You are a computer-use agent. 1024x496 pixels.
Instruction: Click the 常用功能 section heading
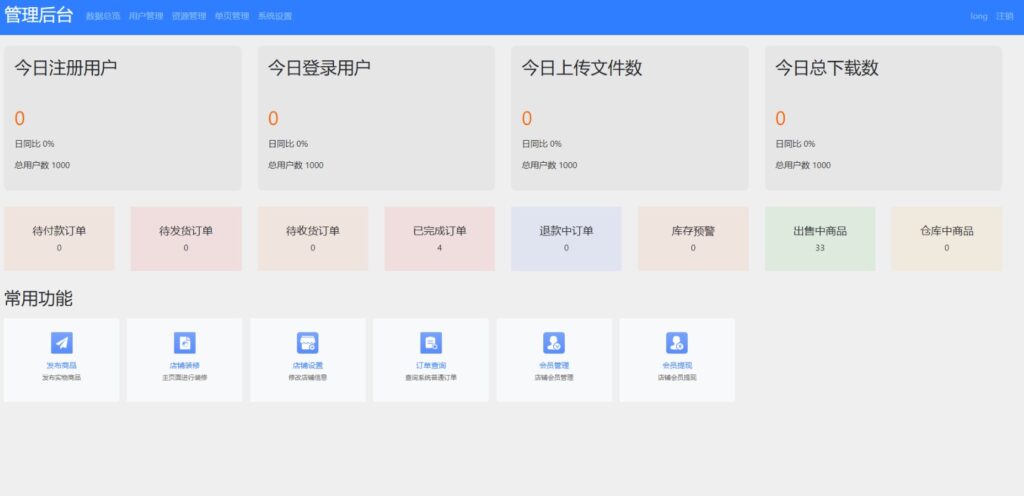tap(39, 299)
